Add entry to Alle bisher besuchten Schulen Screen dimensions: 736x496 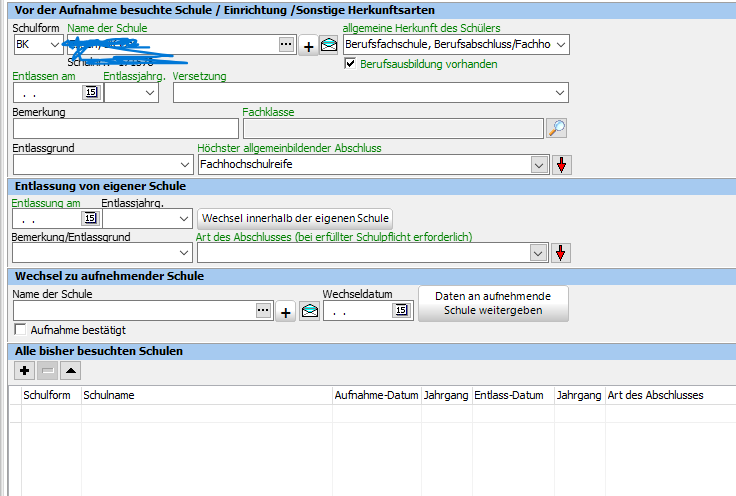[x=24, y=371]
